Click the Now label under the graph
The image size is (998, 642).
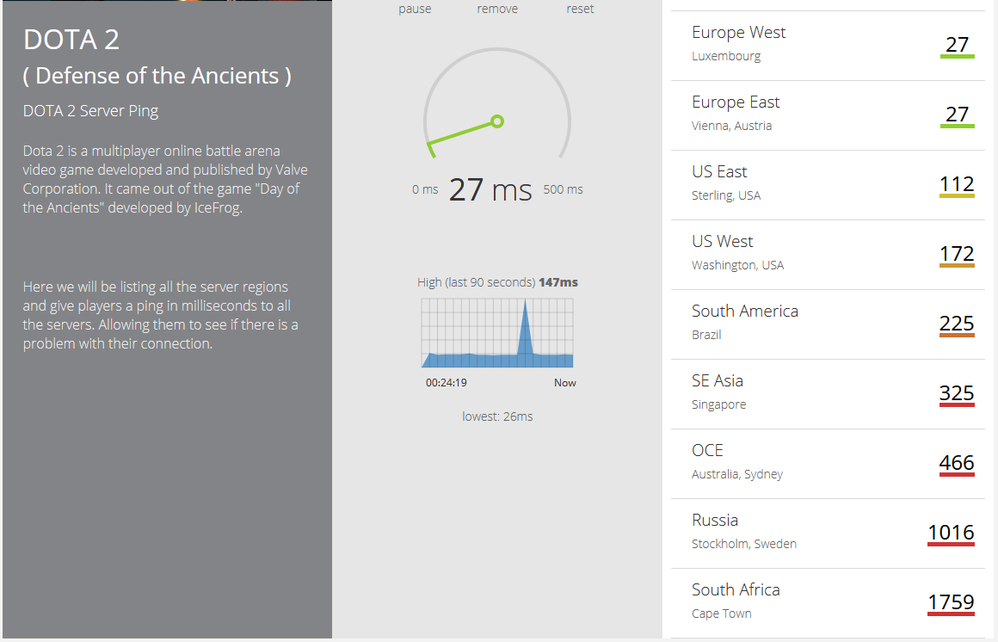(x=565, y=383)
